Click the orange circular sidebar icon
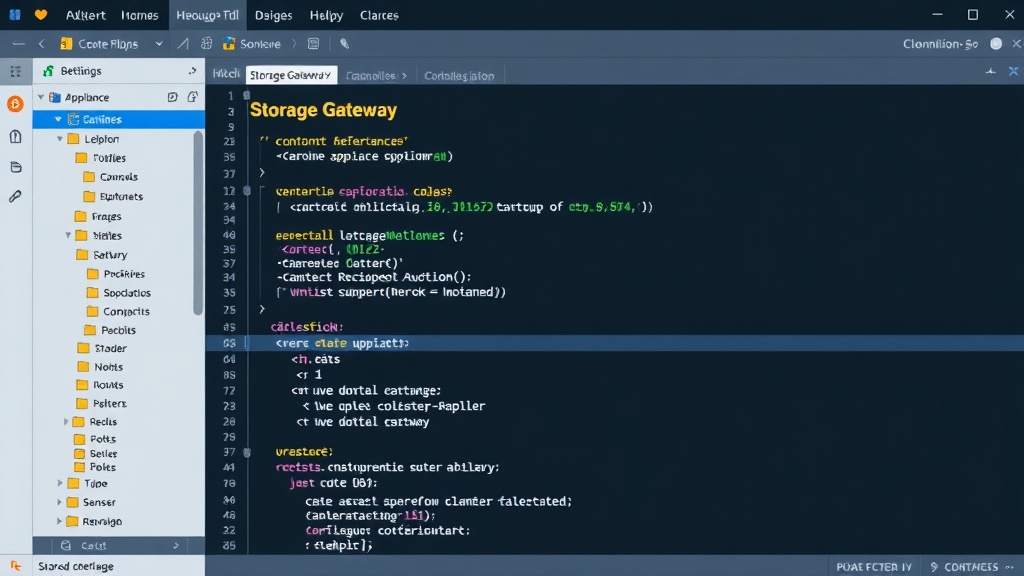 [x=15, y=104]
